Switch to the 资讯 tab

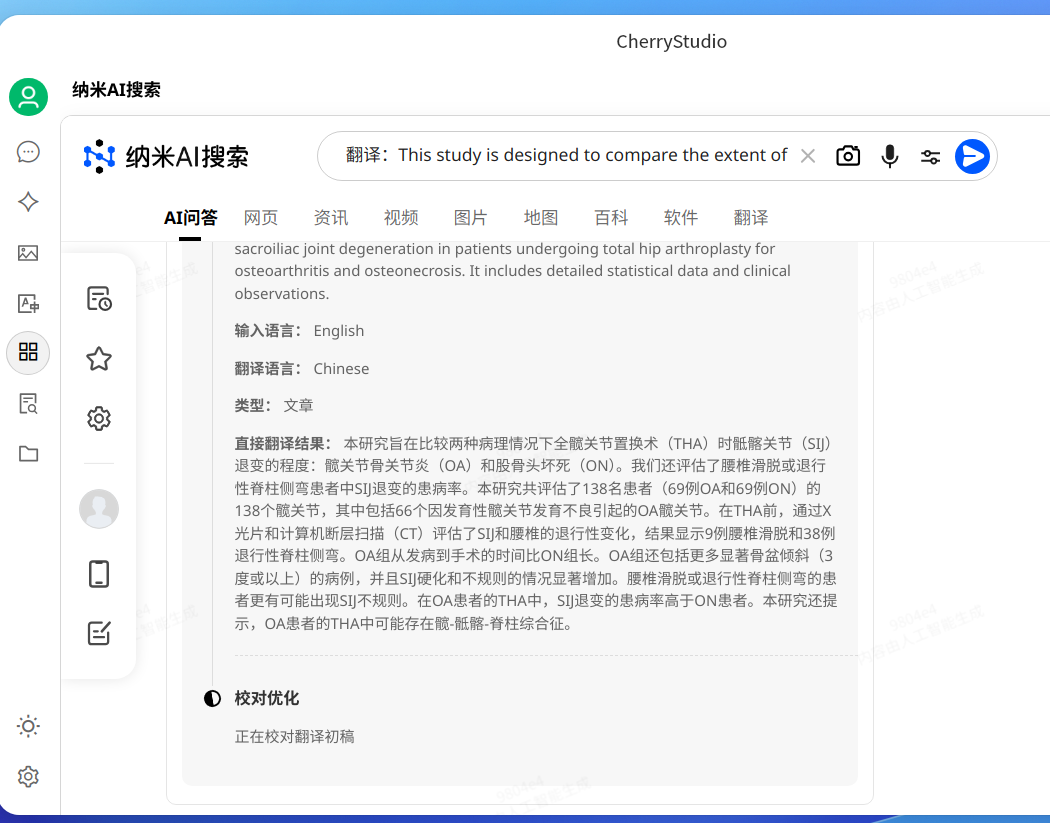[331, 218]
